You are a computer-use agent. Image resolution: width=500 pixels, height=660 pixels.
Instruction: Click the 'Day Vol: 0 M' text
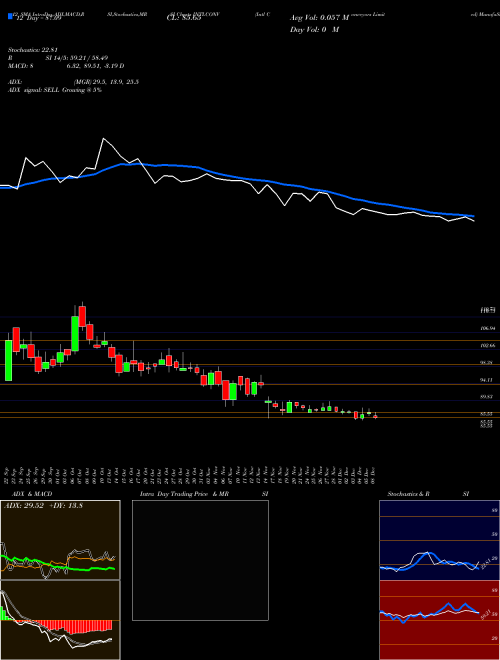(x=314, y=30)
